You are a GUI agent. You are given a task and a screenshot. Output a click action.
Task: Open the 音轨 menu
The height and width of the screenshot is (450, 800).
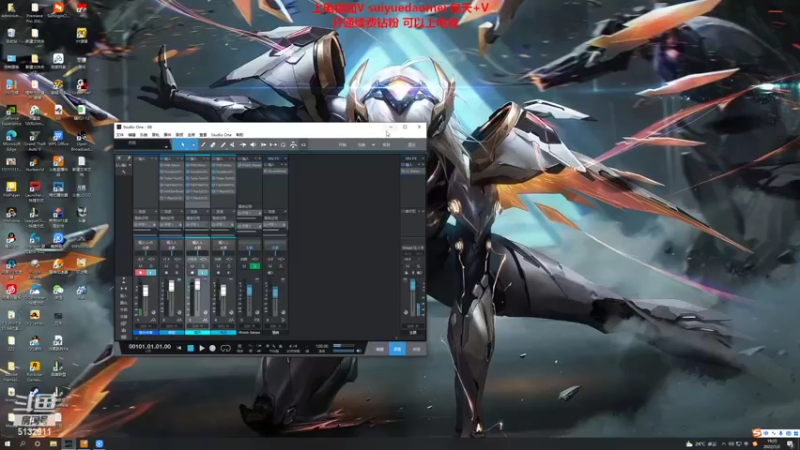coord(156,135)
